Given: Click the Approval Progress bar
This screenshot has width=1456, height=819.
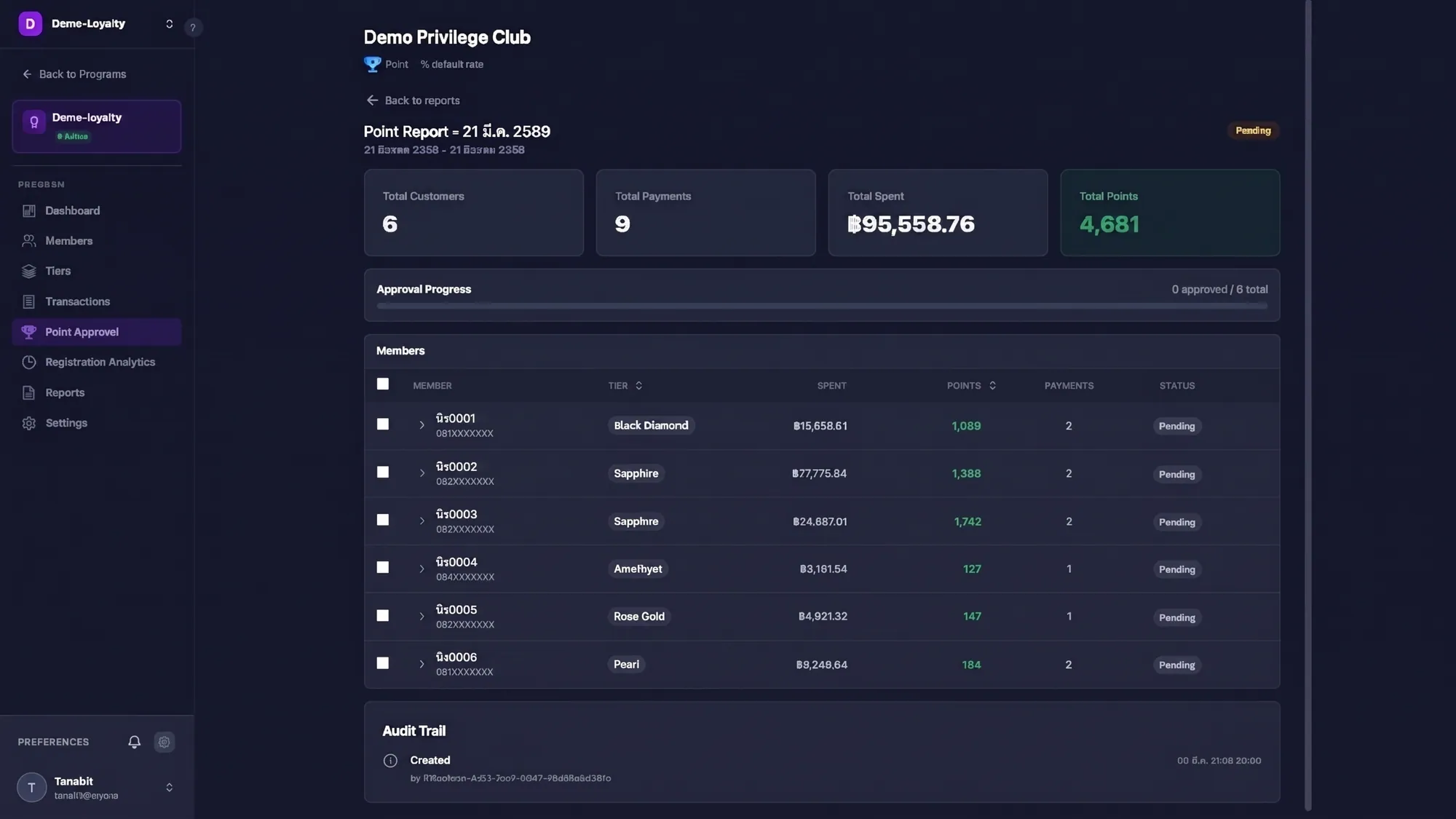Looking at the screenshot, I should [822, 306].
